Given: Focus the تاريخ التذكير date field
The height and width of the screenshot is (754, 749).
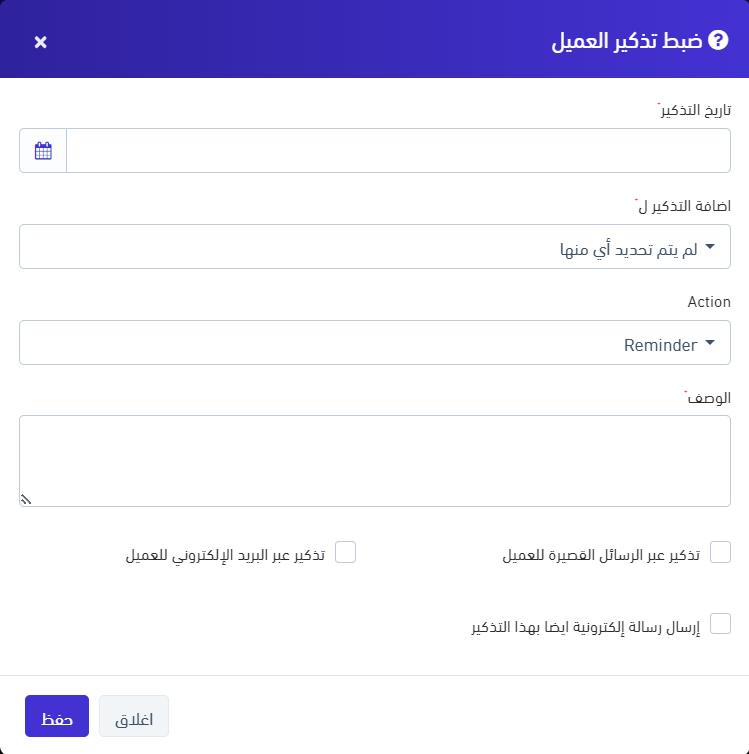Looking at the screenshot, I should pyautogui.click(x=398, y=151).
